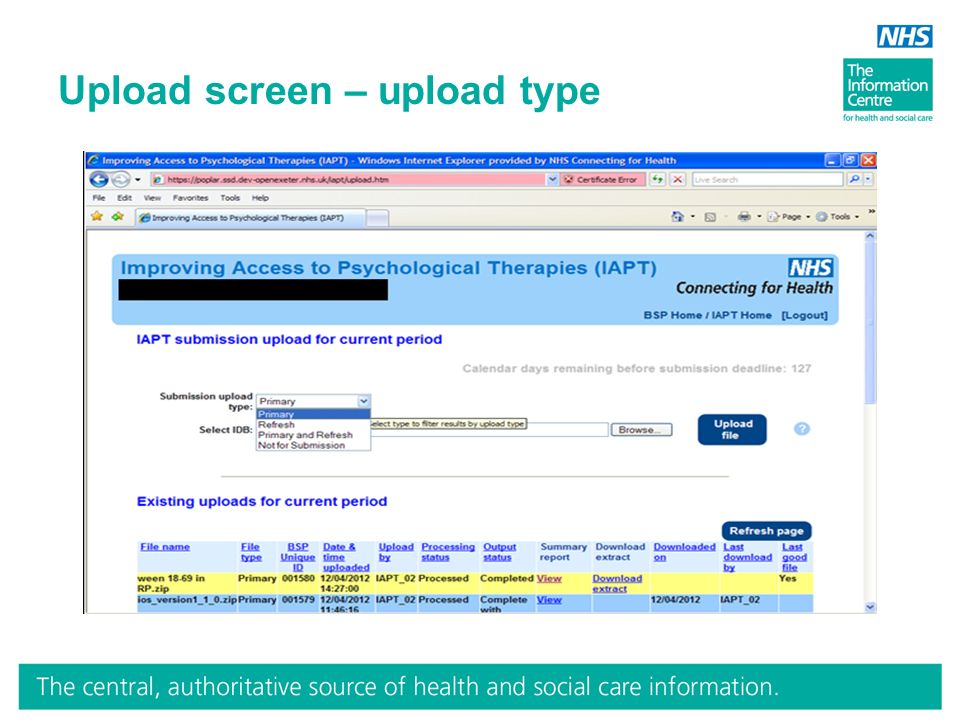Click View link for upload 001579
The width and height of the screenshot is (960, 720).
549,599
